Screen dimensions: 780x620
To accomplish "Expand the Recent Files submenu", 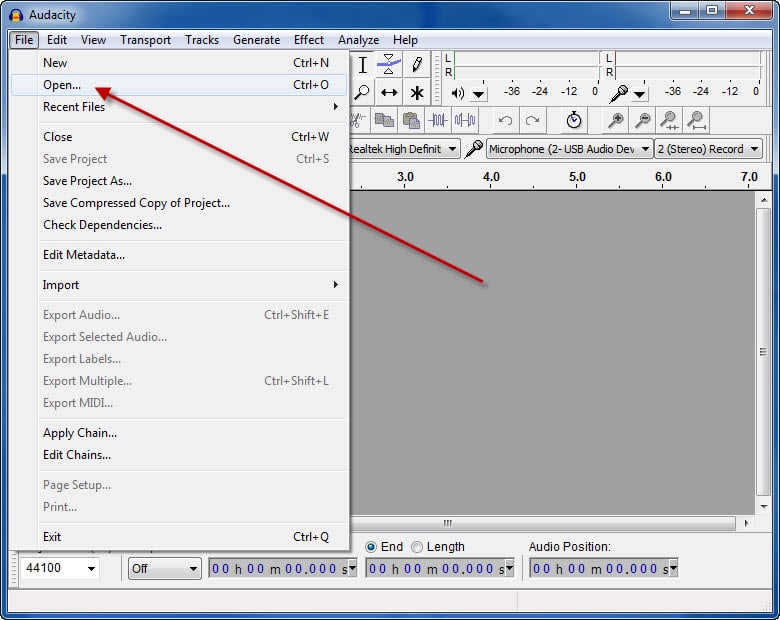I will click(x=179, y=106).
